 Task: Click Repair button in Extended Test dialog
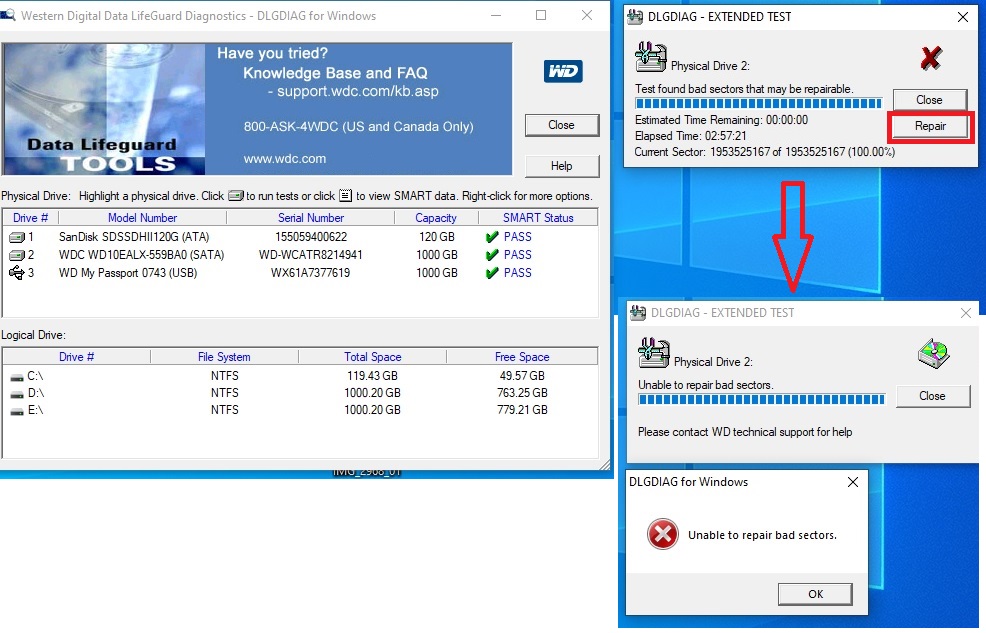coord(930,126)
